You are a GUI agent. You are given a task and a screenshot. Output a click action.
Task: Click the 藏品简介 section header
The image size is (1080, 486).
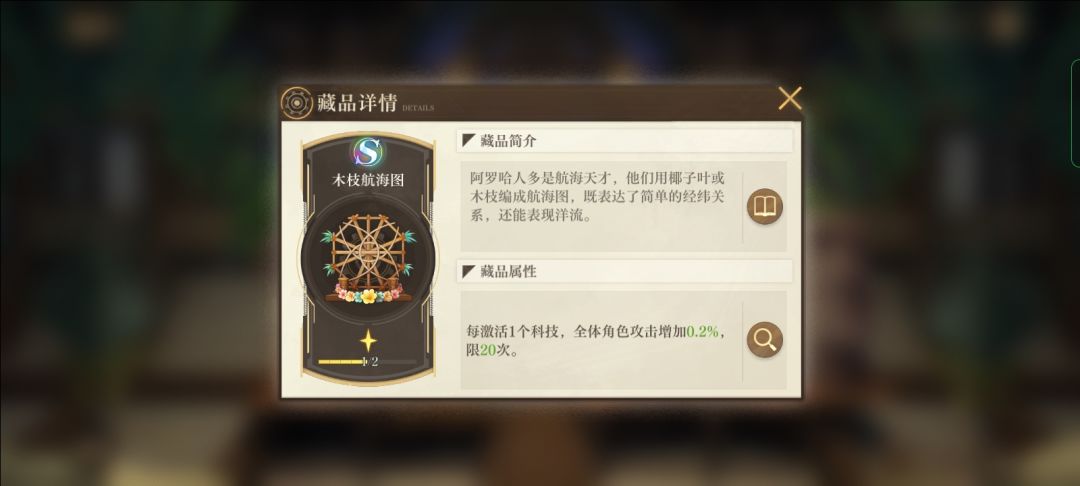point(625,141)
